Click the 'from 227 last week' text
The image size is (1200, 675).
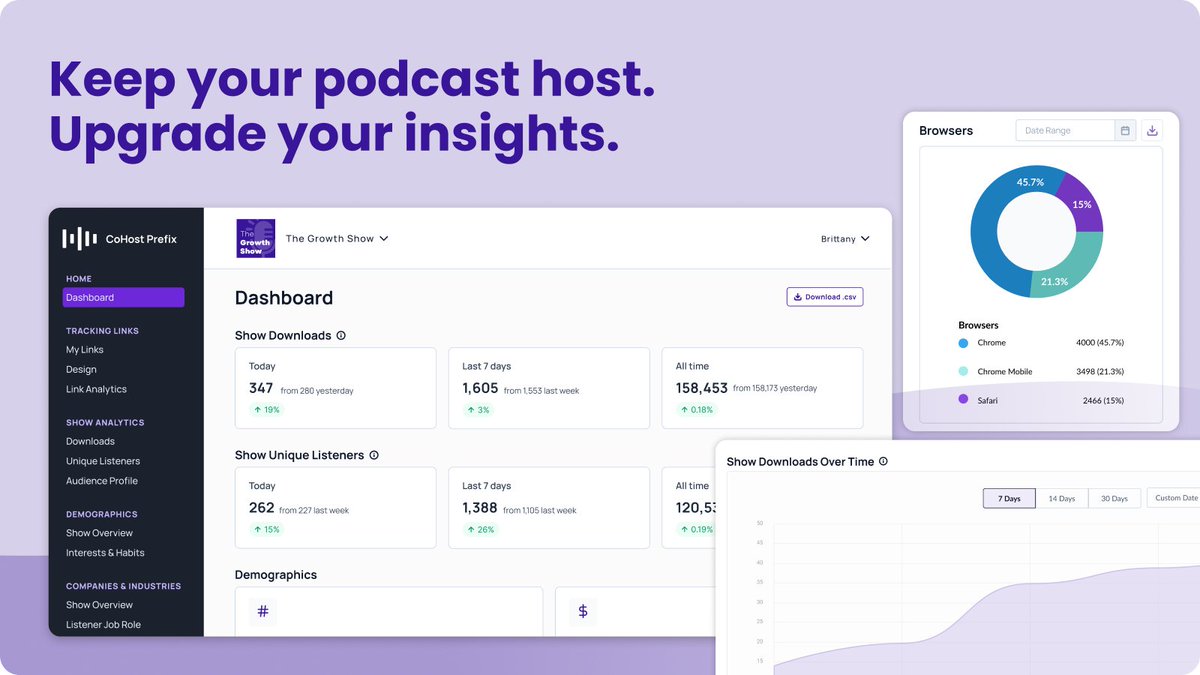314,510
